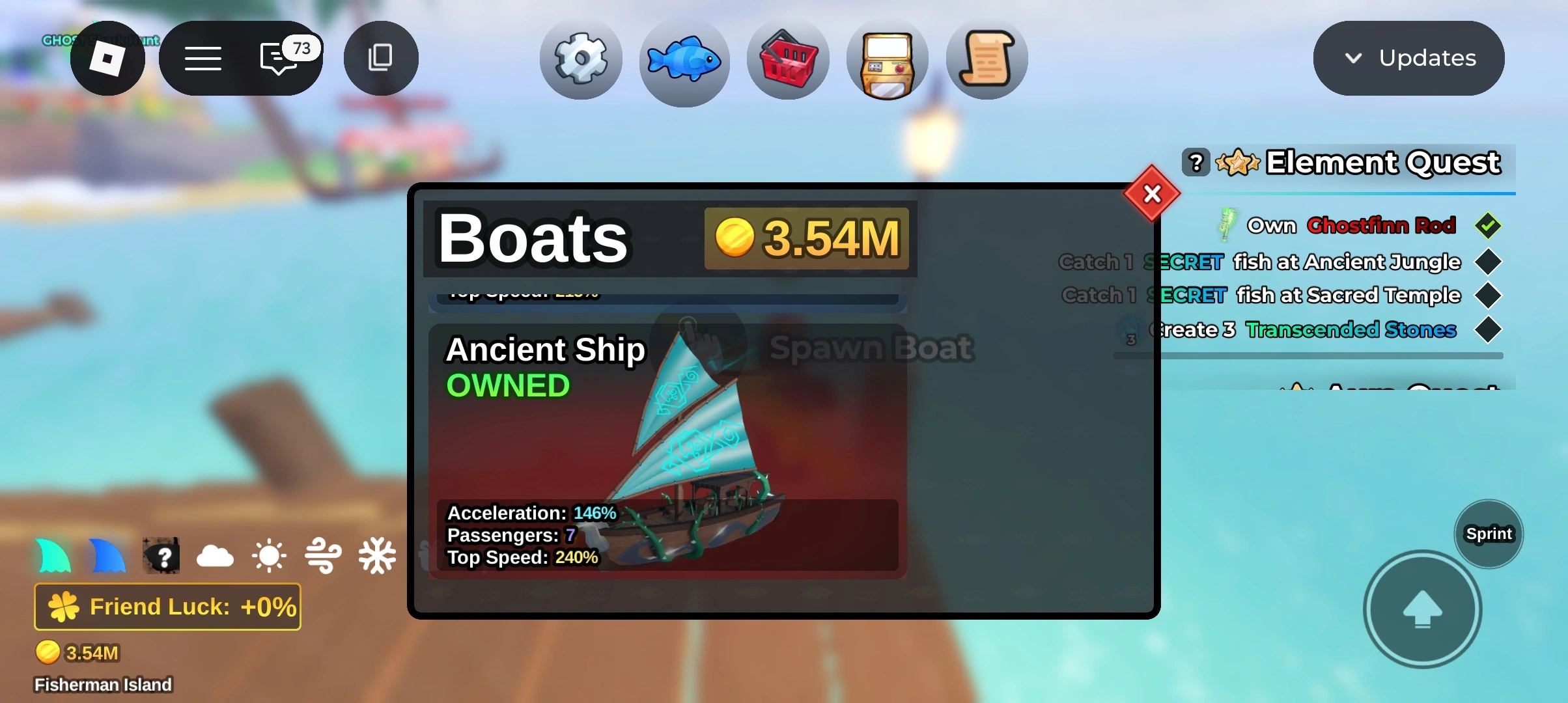This screenshot has height=703, width=1568.
Task: Open the red shopping basket shop
Action: tap(788, 59)
